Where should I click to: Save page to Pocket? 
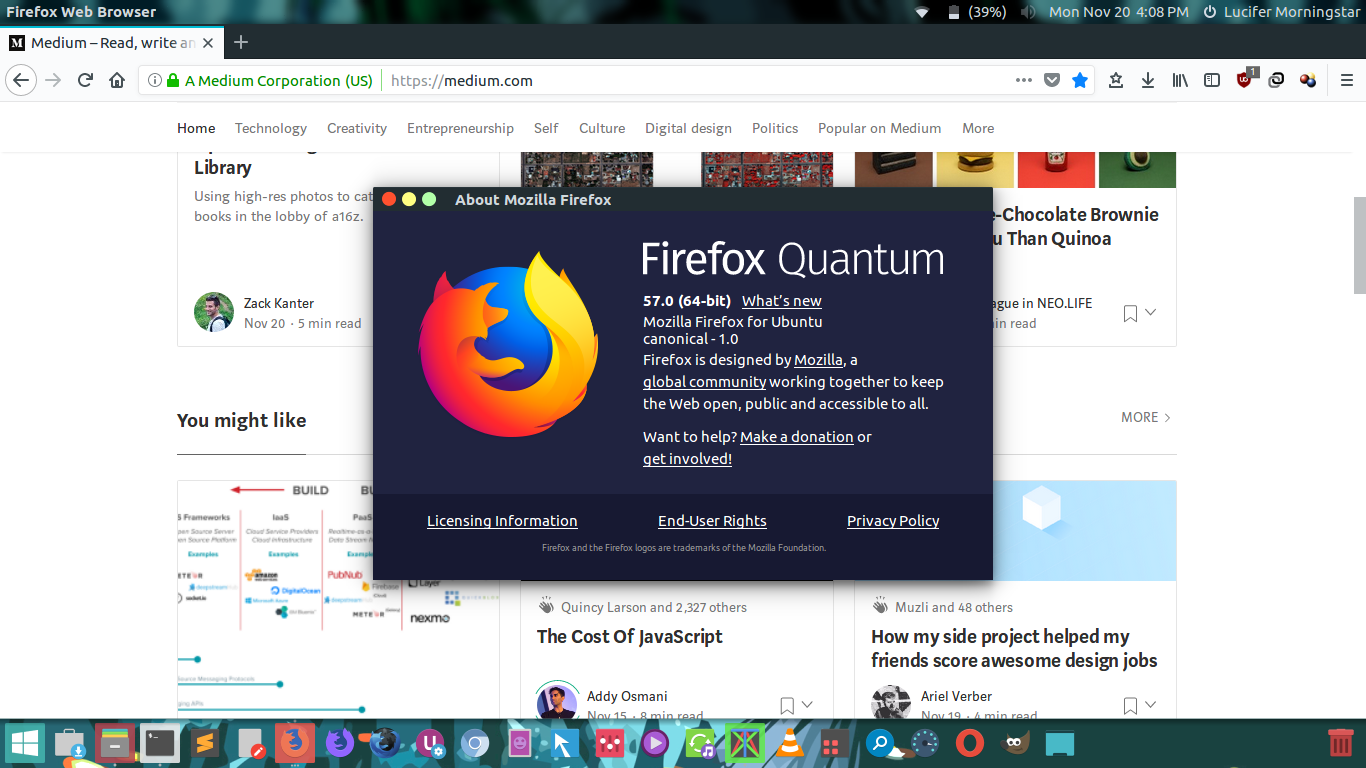[1052, 80]
